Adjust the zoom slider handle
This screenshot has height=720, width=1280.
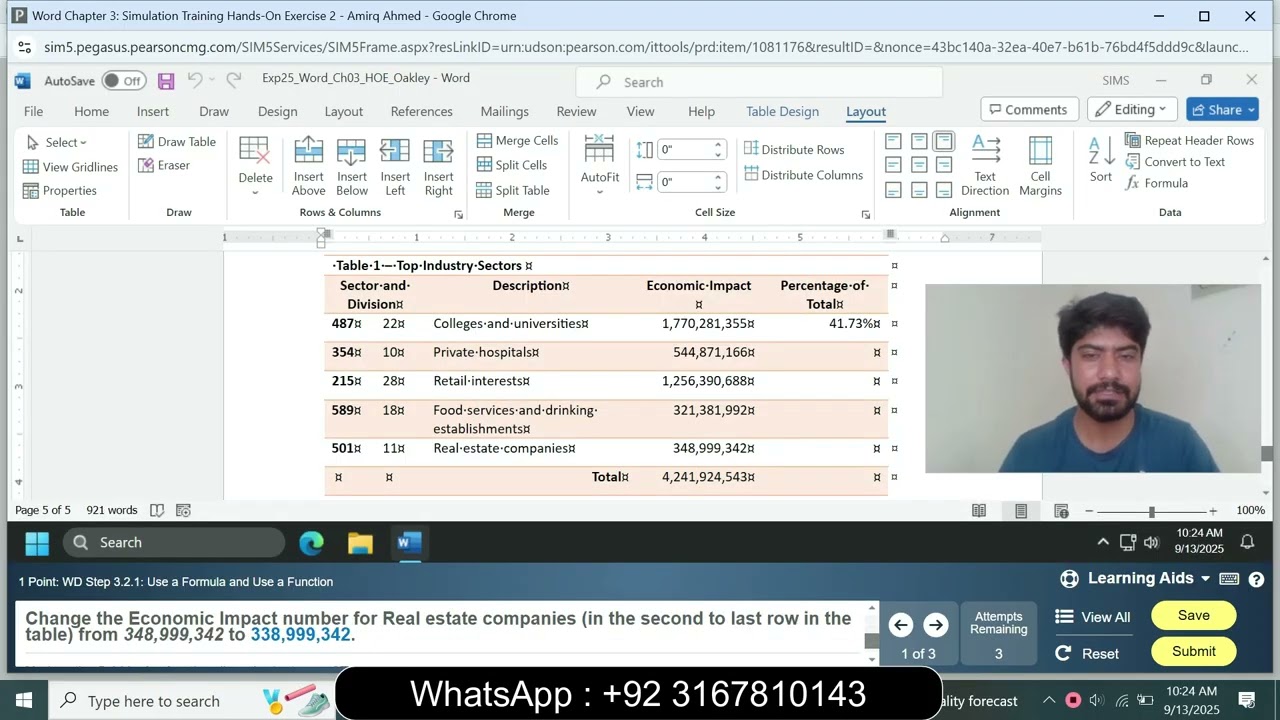(1152, 511)
